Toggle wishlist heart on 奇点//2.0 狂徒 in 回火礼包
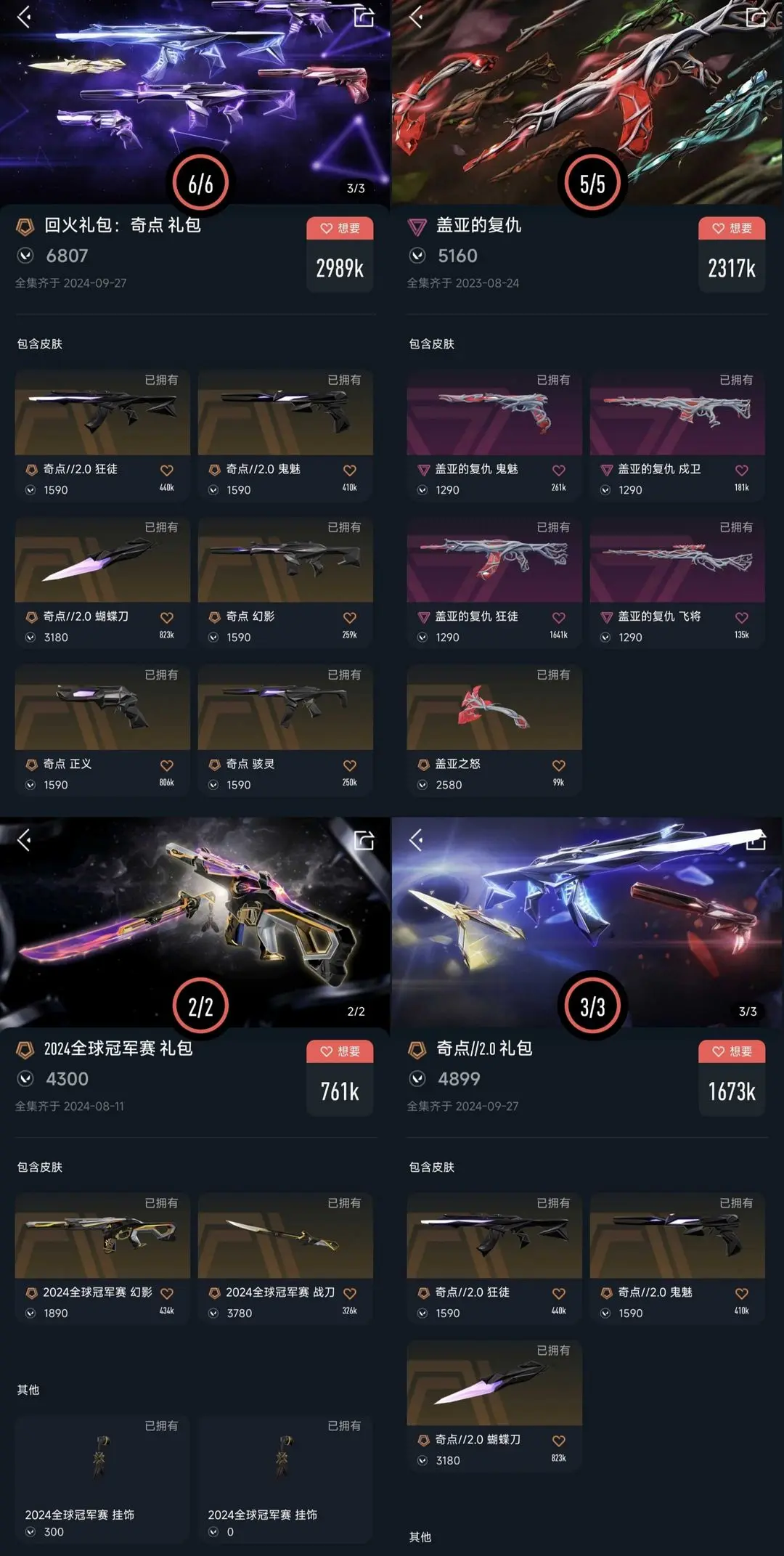Image resolution: width=784 pixels, height=1556 pixels. [x=166, y=471]
